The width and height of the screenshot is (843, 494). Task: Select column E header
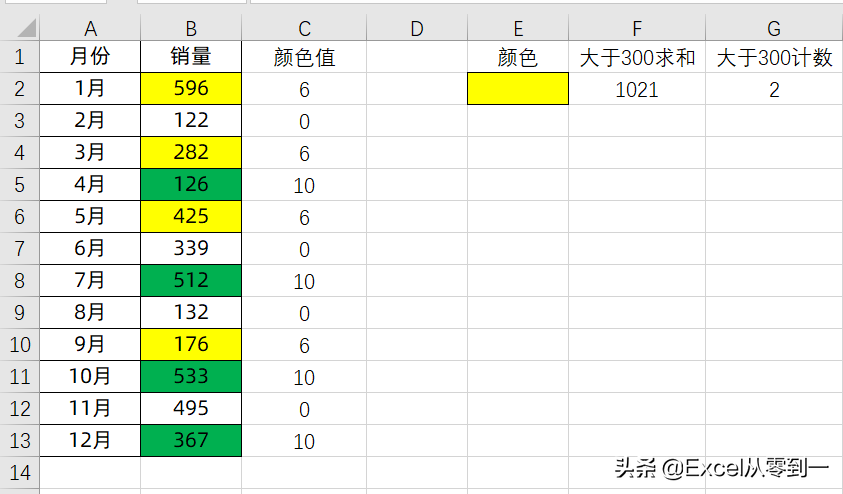[x=518, y=28]
